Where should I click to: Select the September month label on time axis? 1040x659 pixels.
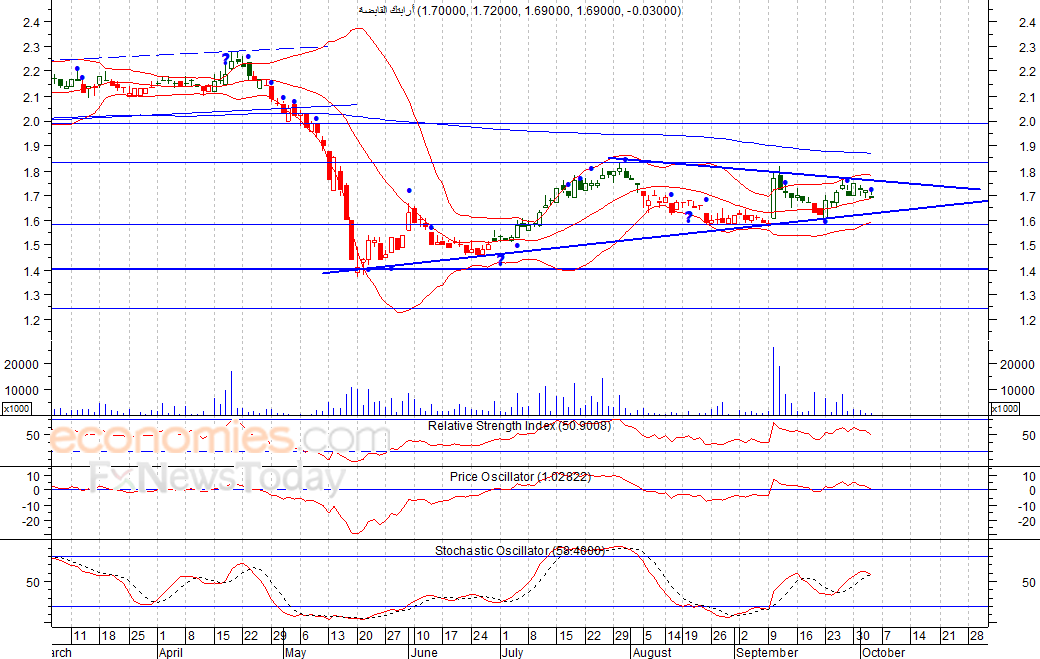tap(767, 652)
